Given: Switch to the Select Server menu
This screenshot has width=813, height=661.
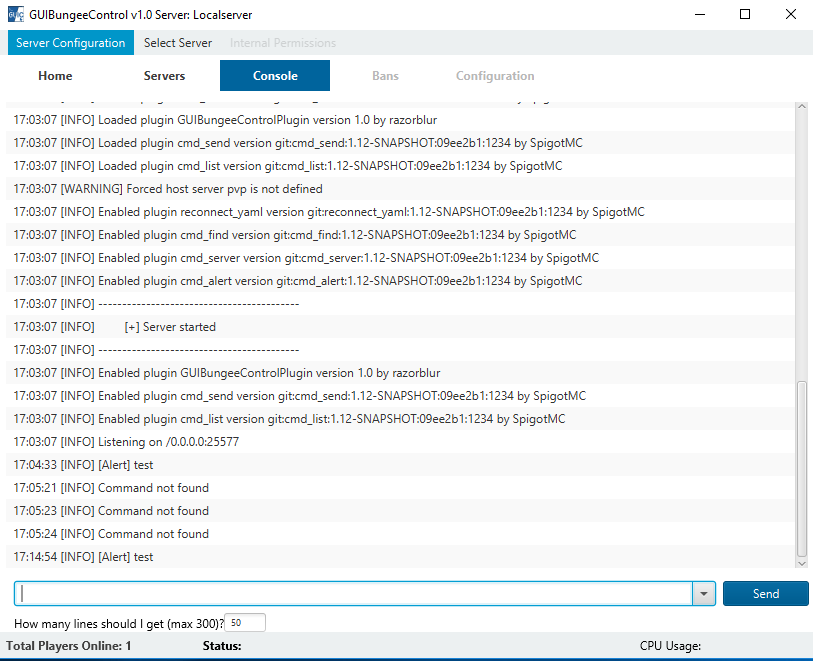Looking at the screenshot, I should [178, 43].
